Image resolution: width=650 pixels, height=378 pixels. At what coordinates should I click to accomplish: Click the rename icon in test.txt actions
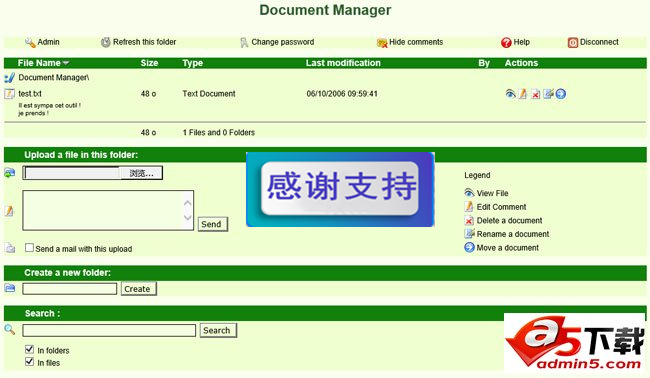[x=548, y=94]
